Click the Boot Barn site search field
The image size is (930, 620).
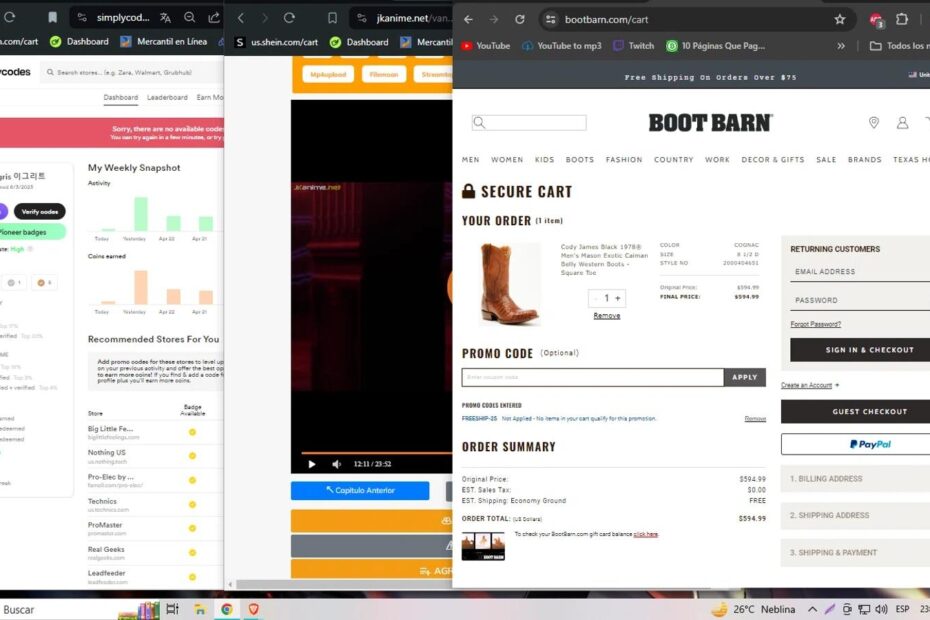coord(529,123)
